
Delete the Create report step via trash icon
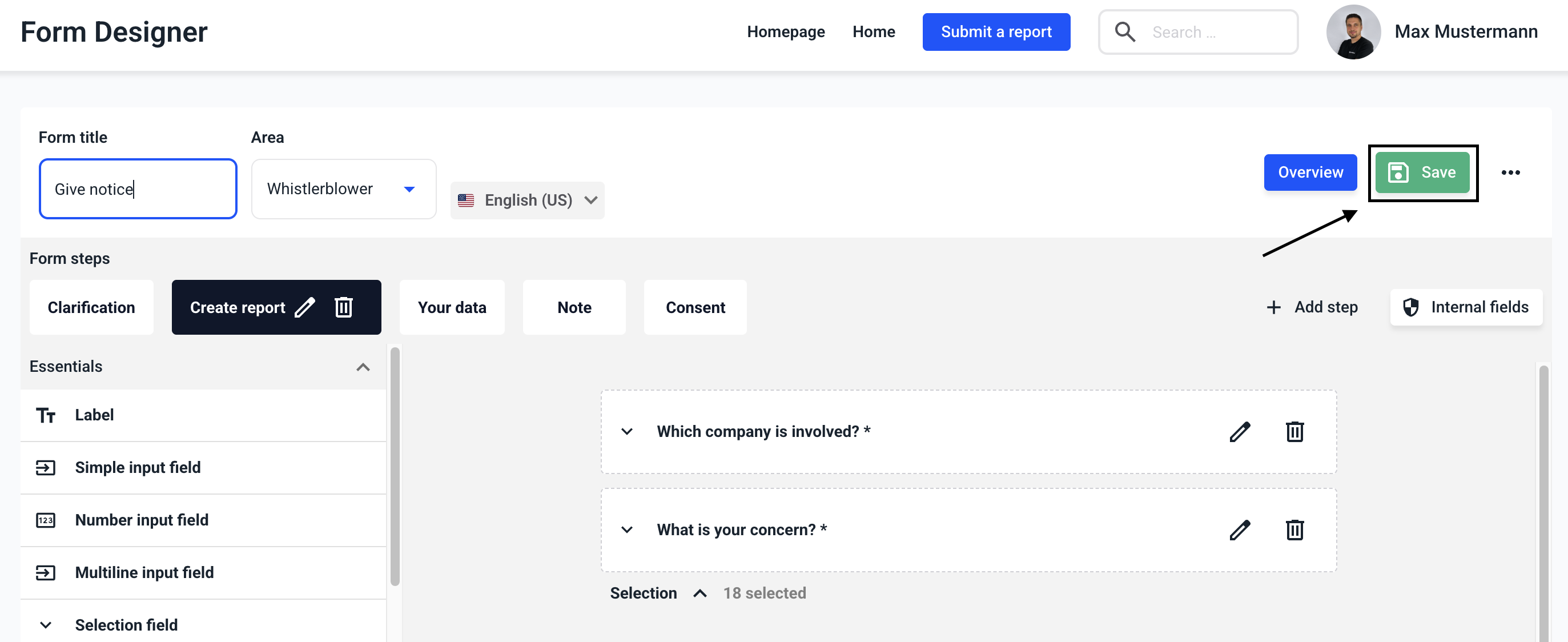click(343, 308)
